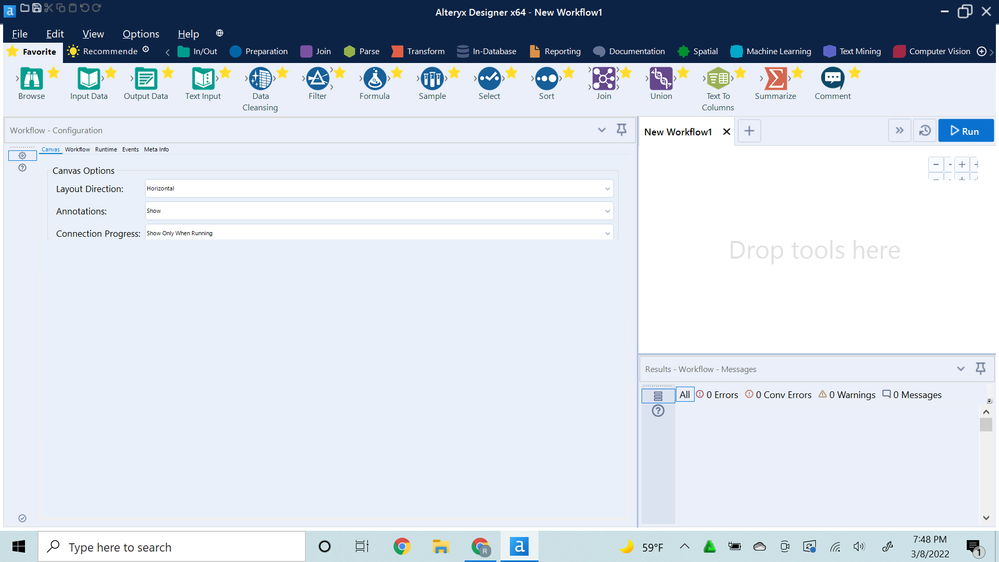Unfavorite the star next to Browse tool
This screenshot has height=562, width=999.
pyautogui.click(x=54, y=73)
